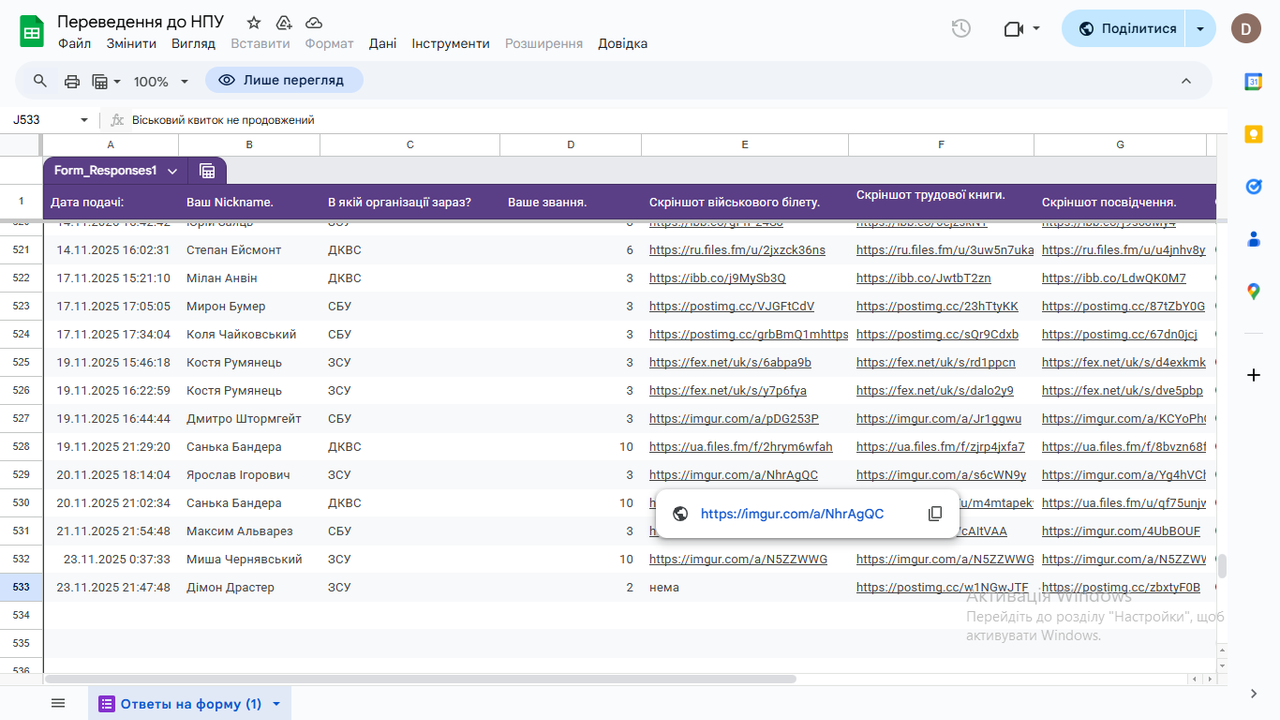Open link ibb.co/j9MySb3Q in row 522
Image resolution: width=1280 pixels, height=720 pixels.
(717, 278)
